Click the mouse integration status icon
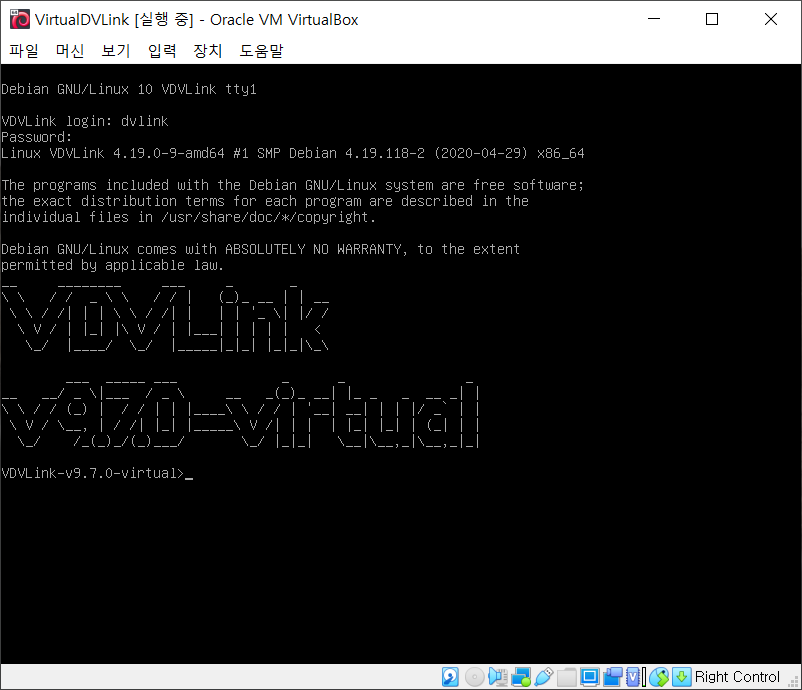 pyautogui.click(x=659, y=677)
